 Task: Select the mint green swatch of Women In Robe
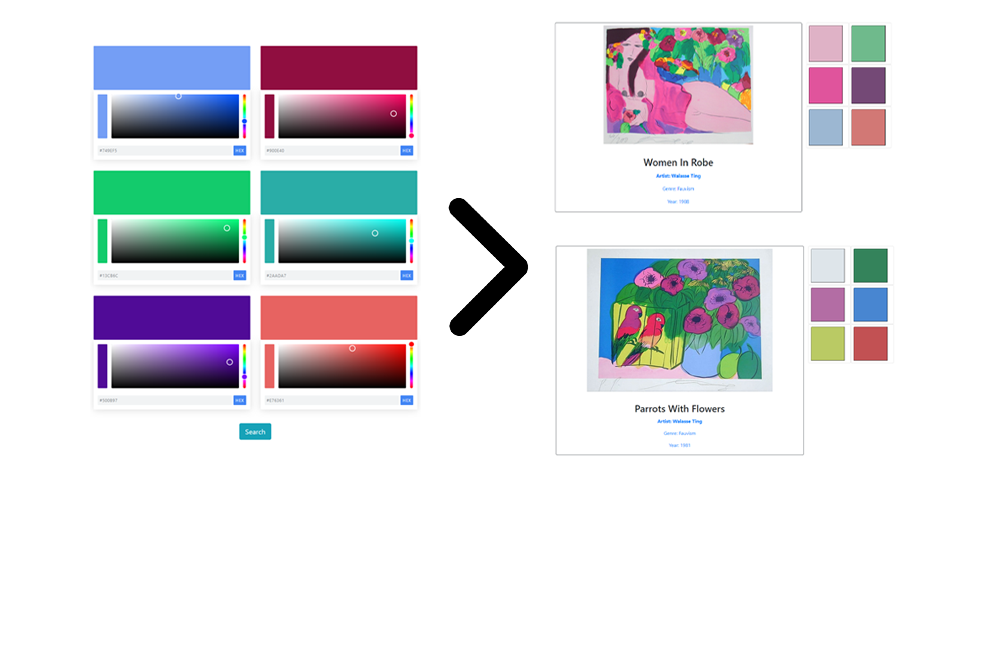click(869, 43)
